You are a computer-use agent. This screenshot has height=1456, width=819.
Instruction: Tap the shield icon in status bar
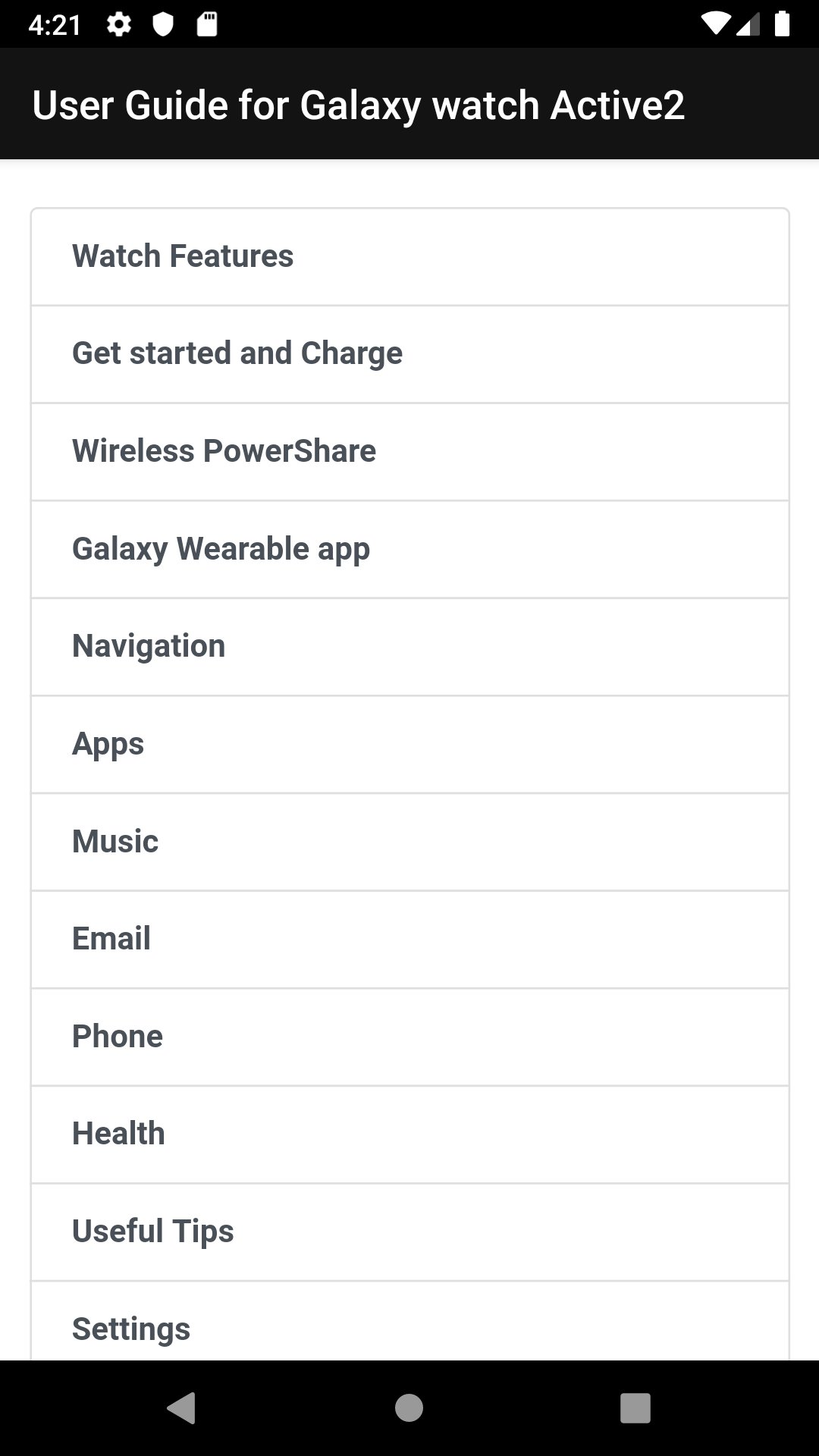point(163,25)
